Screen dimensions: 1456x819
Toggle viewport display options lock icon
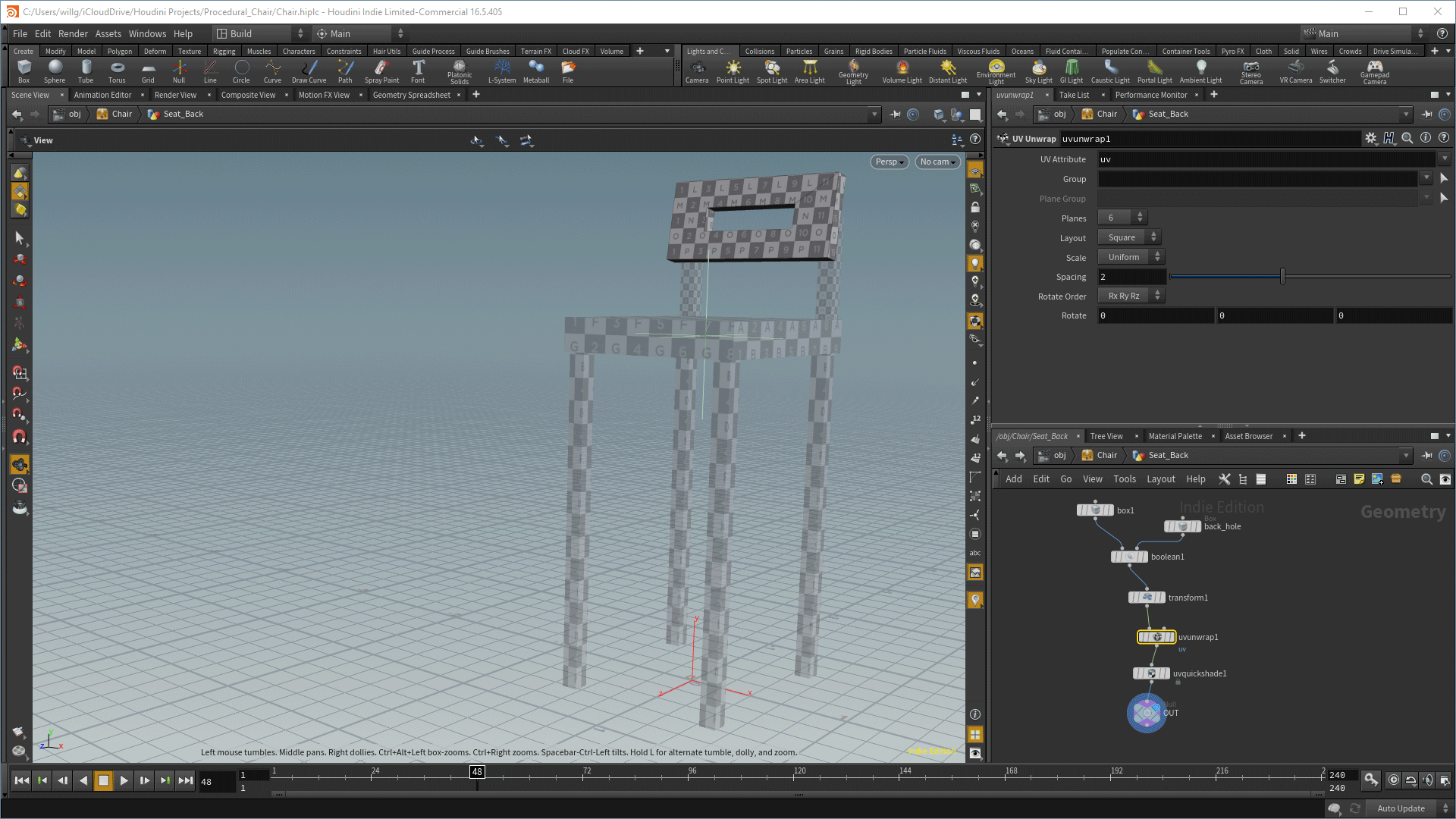tap(975, 207)
